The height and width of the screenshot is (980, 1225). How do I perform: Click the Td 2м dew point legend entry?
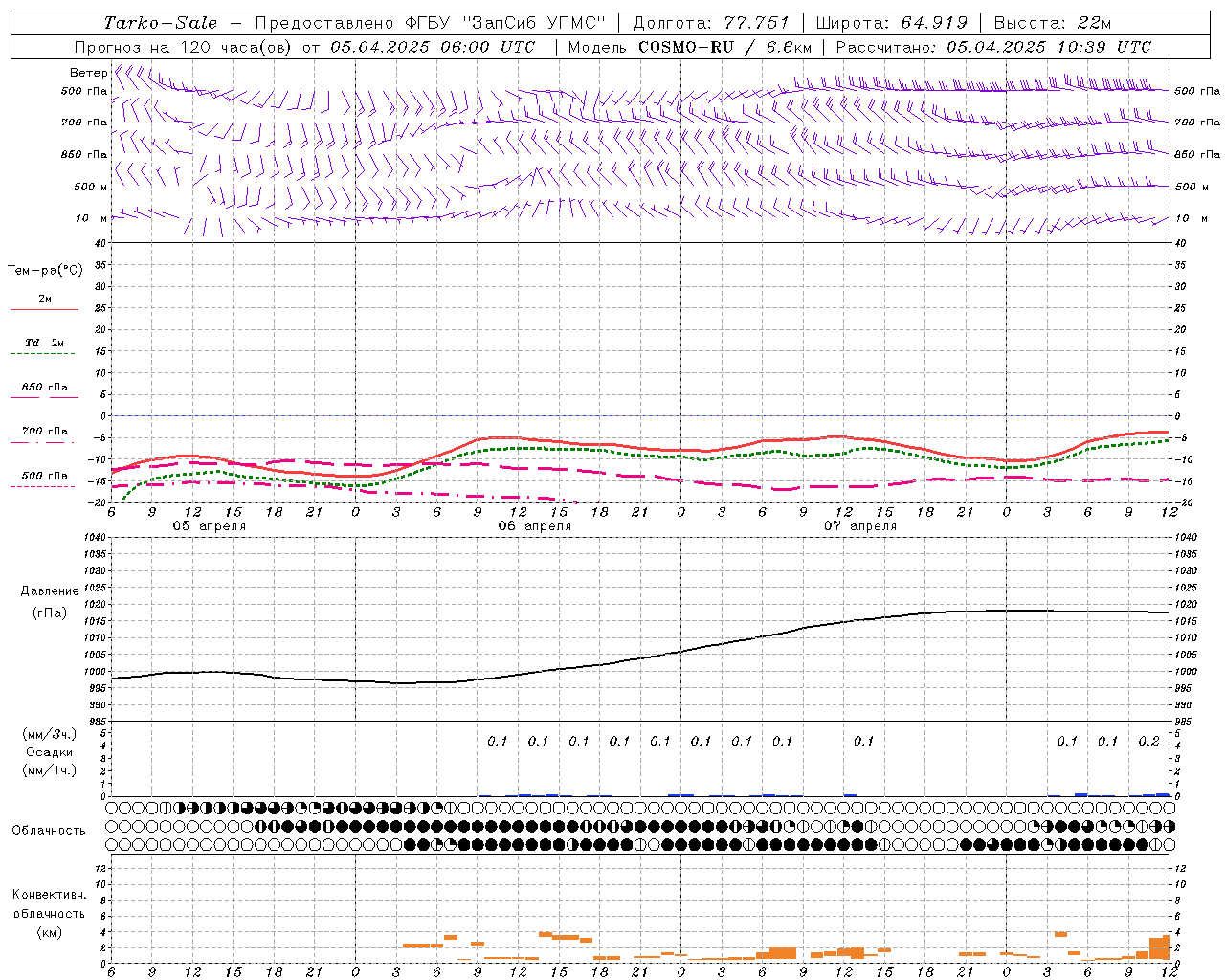click(x=44, y=343)
